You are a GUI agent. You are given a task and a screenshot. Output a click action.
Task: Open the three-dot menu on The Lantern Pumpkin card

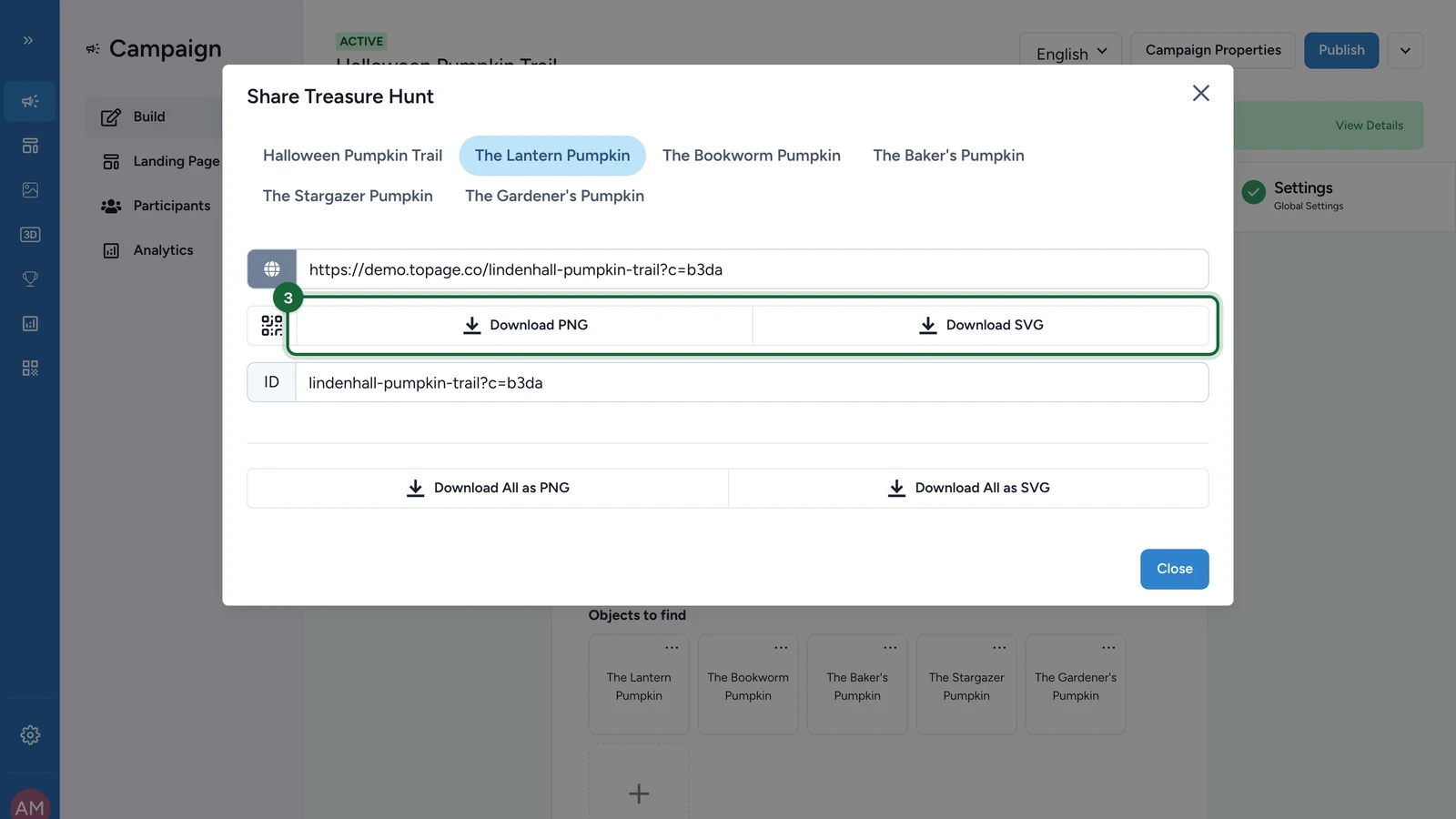point(672,648)
